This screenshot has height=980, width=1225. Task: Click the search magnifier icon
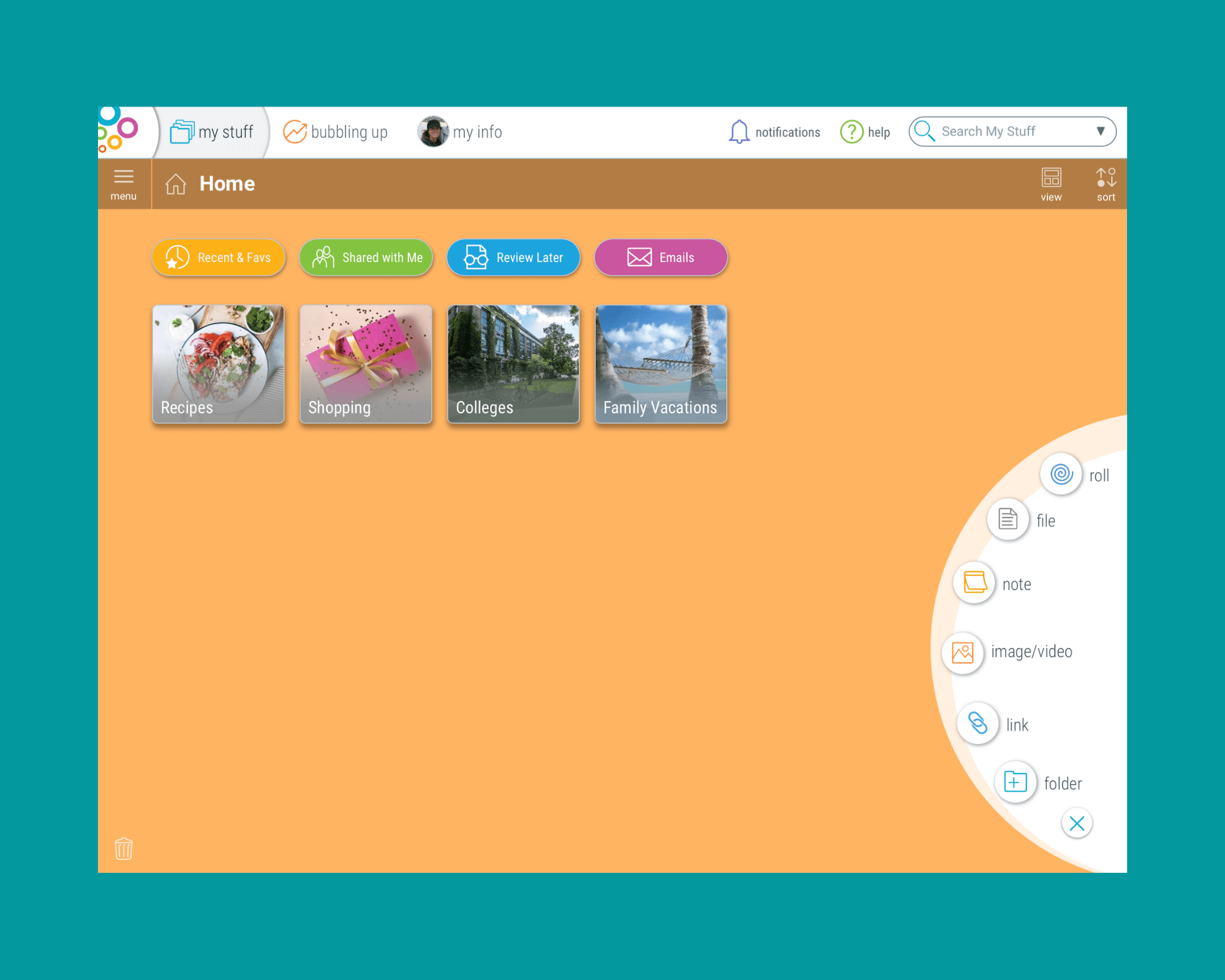click(x=924, y=131)
